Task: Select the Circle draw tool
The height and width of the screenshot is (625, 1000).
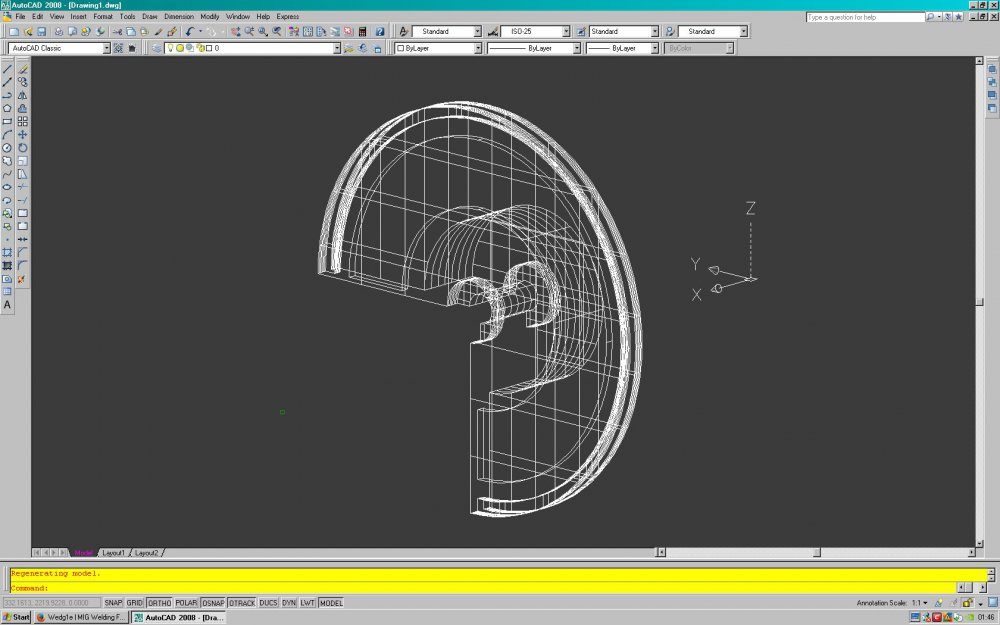Action: [7, 147]
